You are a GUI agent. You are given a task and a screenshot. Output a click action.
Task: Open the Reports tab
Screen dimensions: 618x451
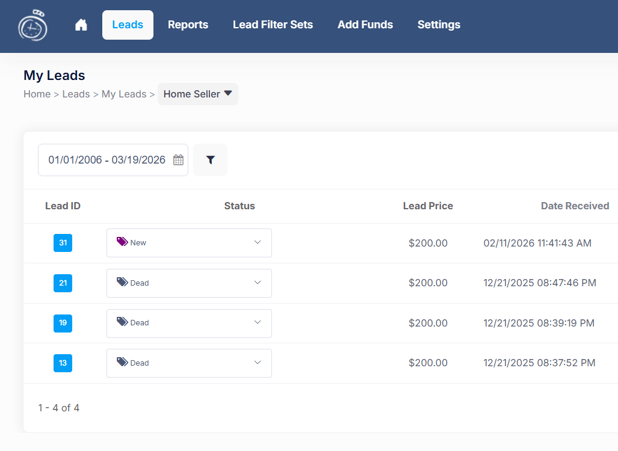click(x=188, y=25)
